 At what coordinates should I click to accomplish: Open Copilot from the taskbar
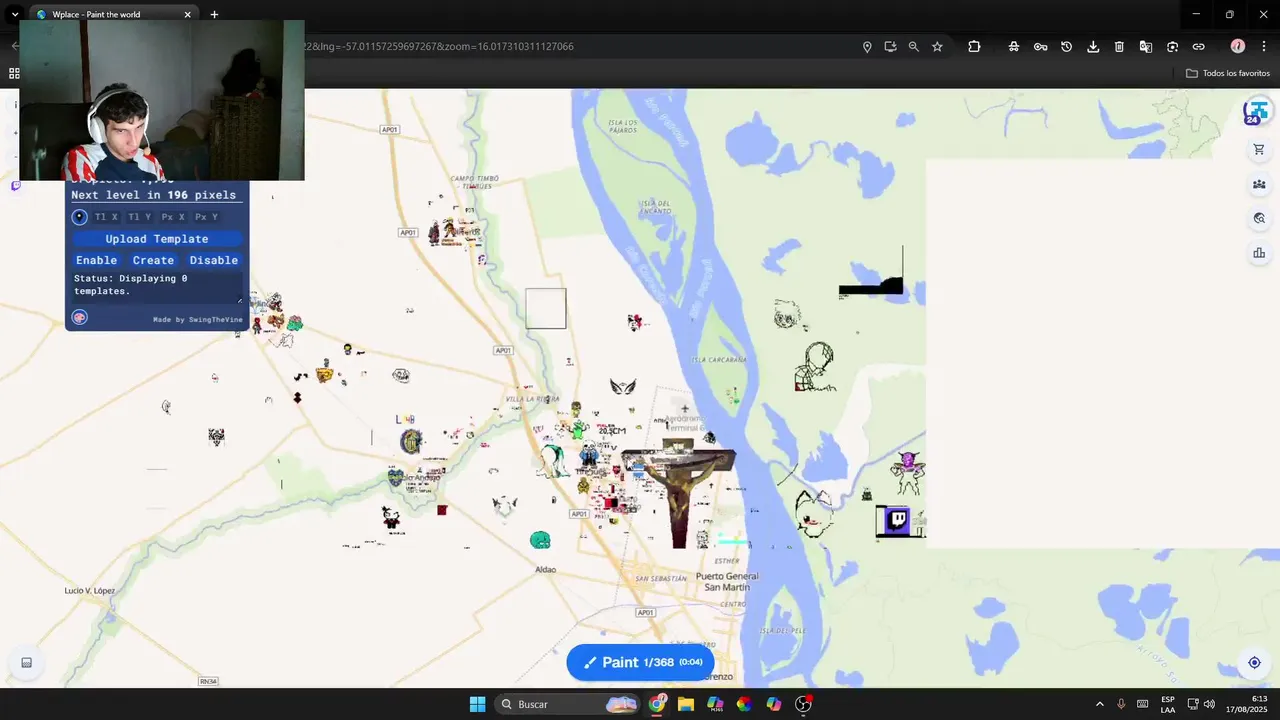click(x=773, y=704)
